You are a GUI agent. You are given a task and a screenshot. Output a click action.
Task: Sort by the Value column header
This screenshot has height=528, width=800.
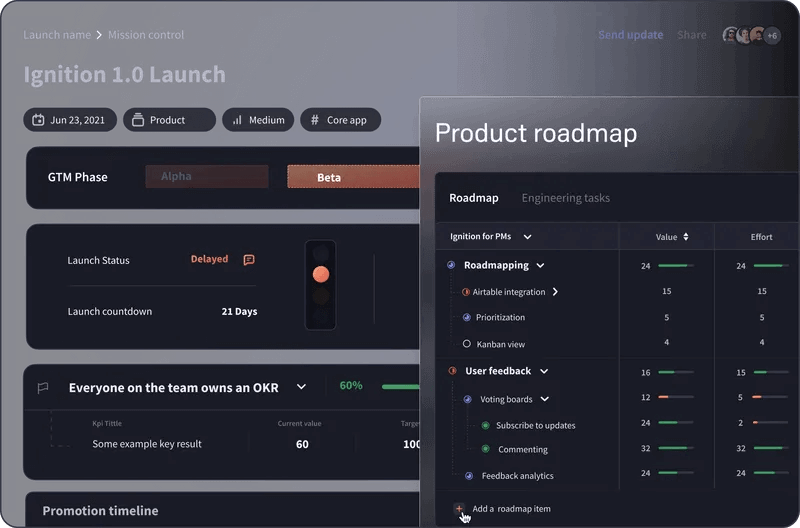pos(672,237)
